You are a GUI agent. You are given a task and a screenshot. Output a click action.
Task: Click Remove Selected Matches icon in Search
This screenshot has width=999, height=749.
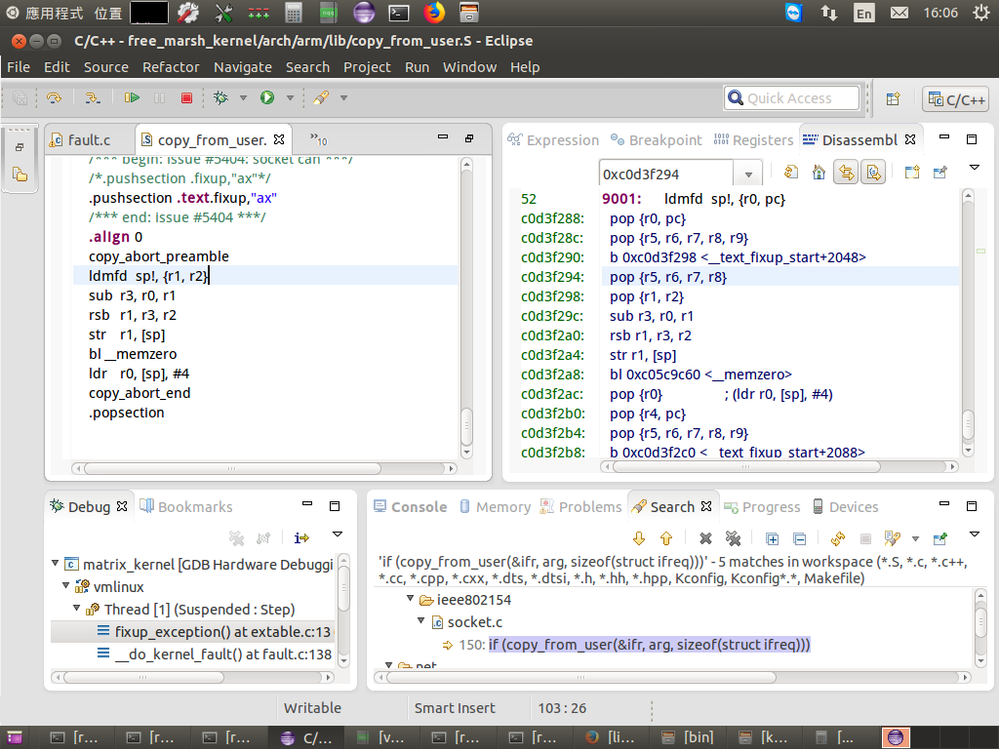[x=705, y=539]
